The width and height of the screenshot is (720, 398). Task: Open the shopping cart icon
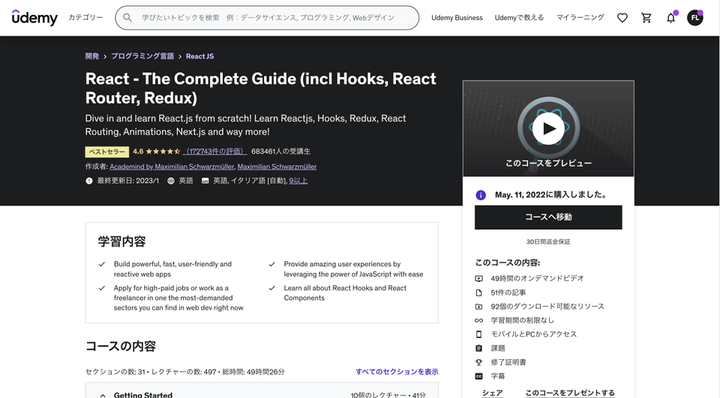click(x=647, y=18)
